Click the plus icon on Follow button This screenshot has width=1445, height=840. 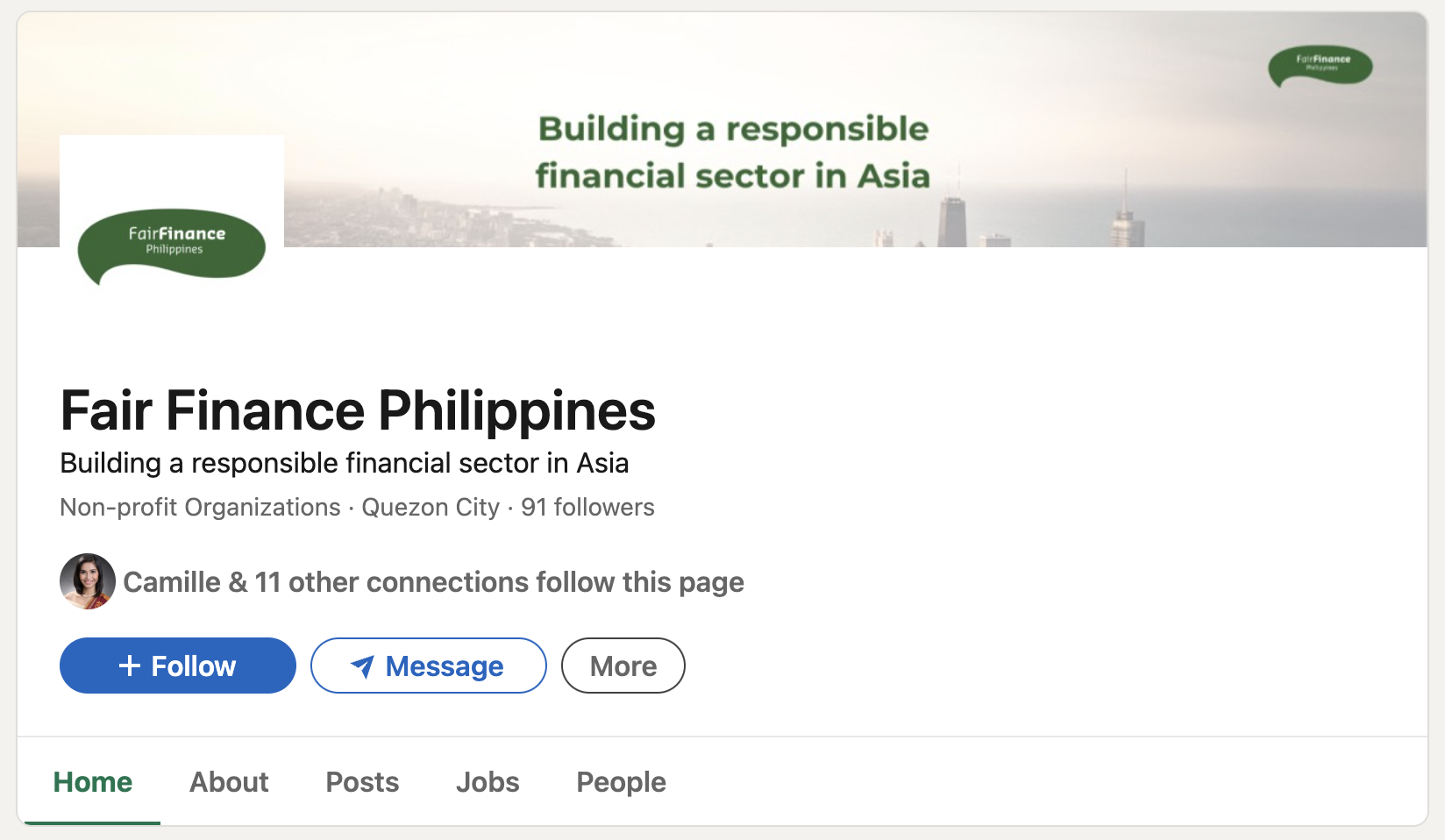coord(130,666)
